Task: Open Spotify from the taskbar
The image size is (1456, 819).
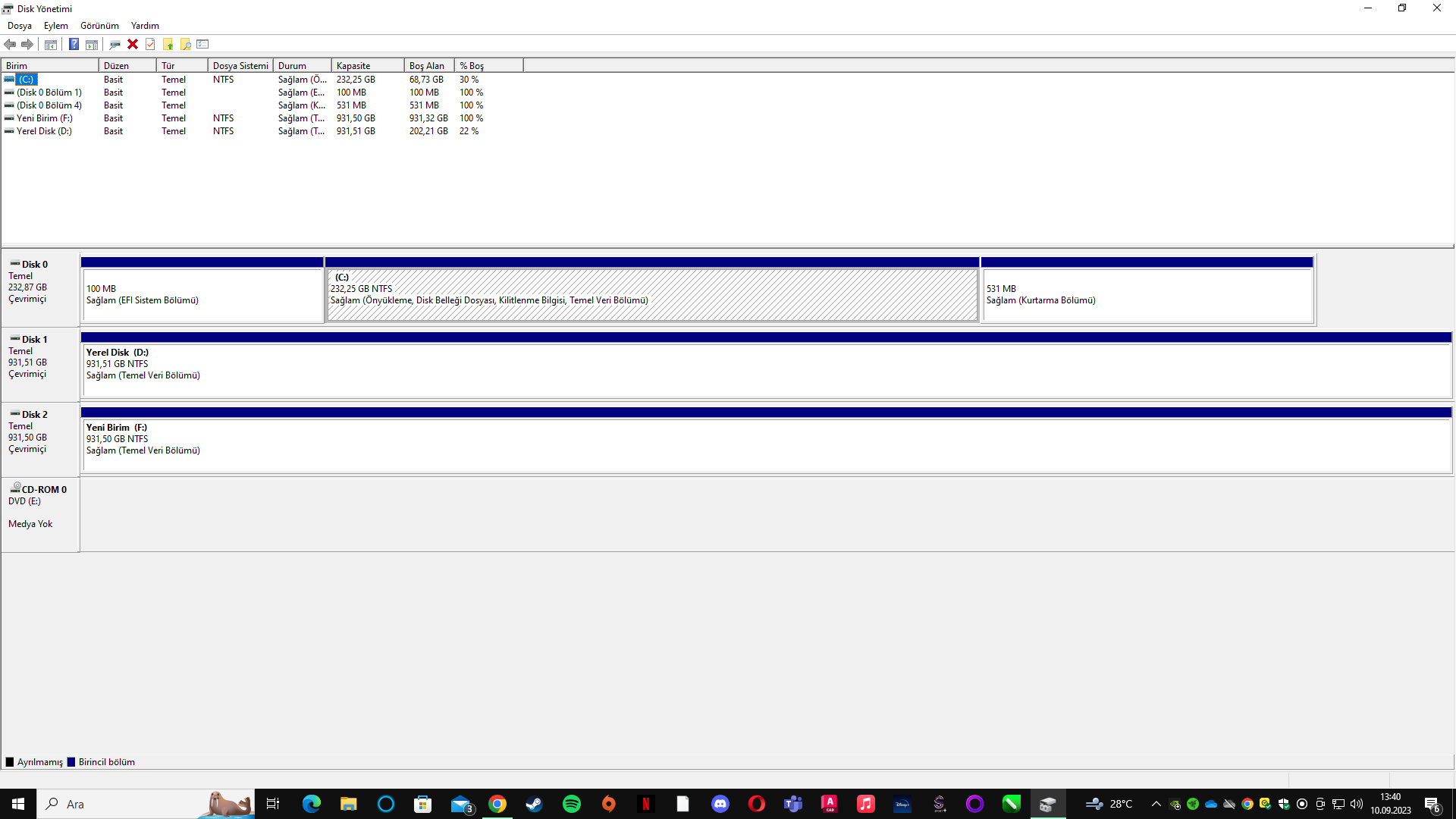Action: pyautogui.click(x=572, y=804)
